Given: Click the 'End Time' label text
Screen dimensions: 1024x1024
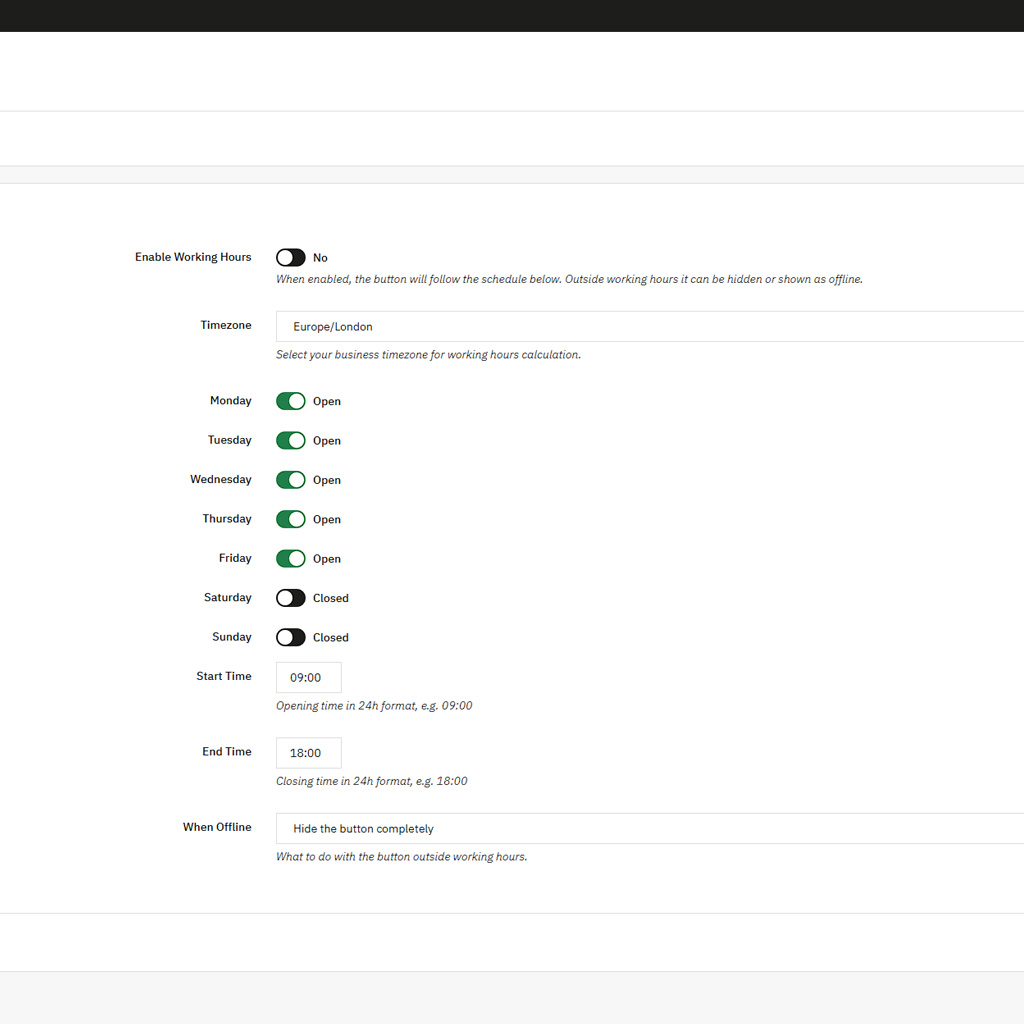Looking at the screenshot, I should 226,751.
